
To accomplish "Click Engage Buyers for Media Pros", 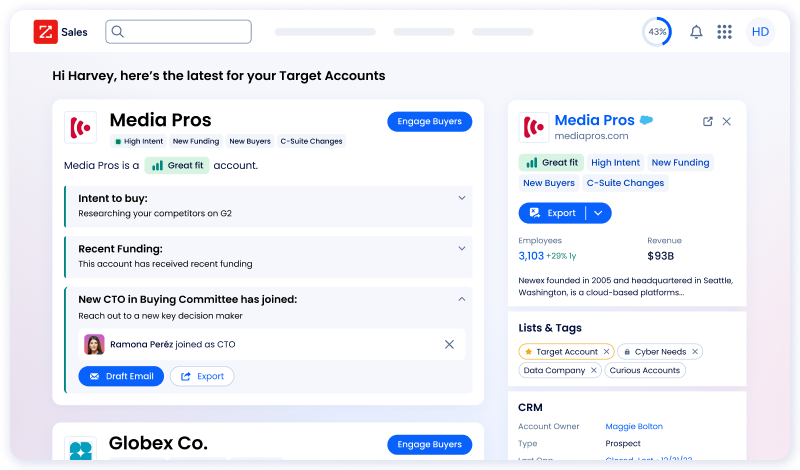I will pyautogui.click(x=430, y=121).
